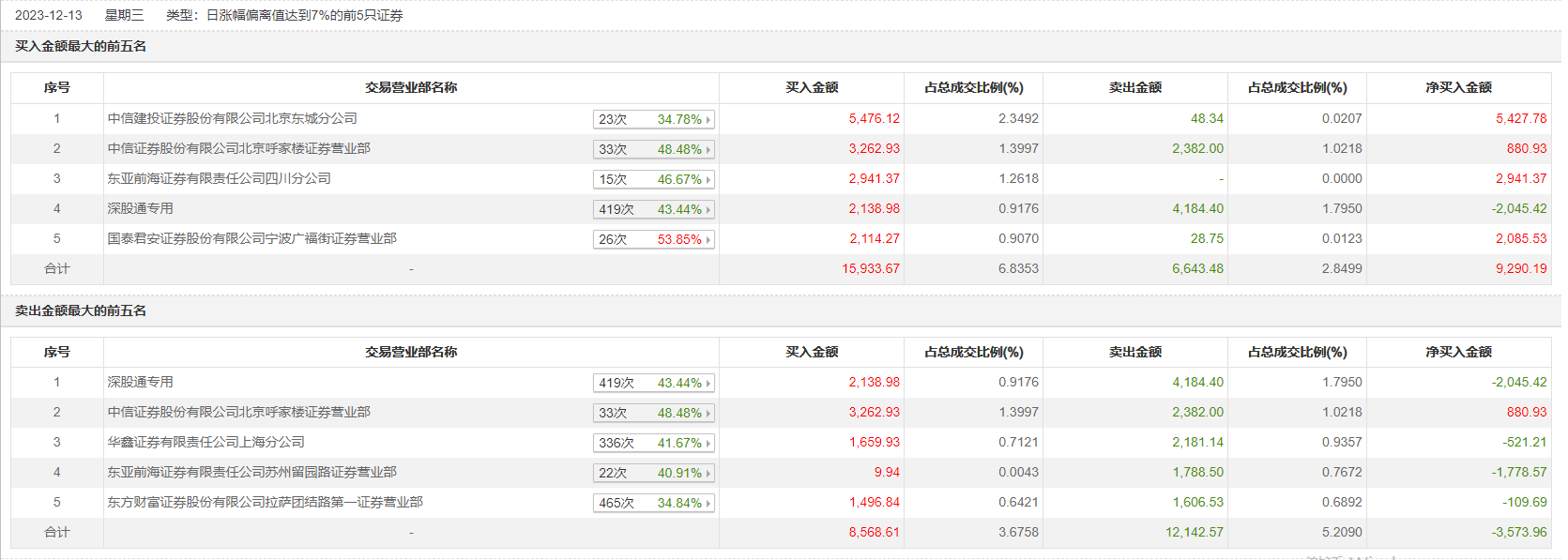Click net value -521.21
Screen dimensions: 1568x560
click(1525, 442)
